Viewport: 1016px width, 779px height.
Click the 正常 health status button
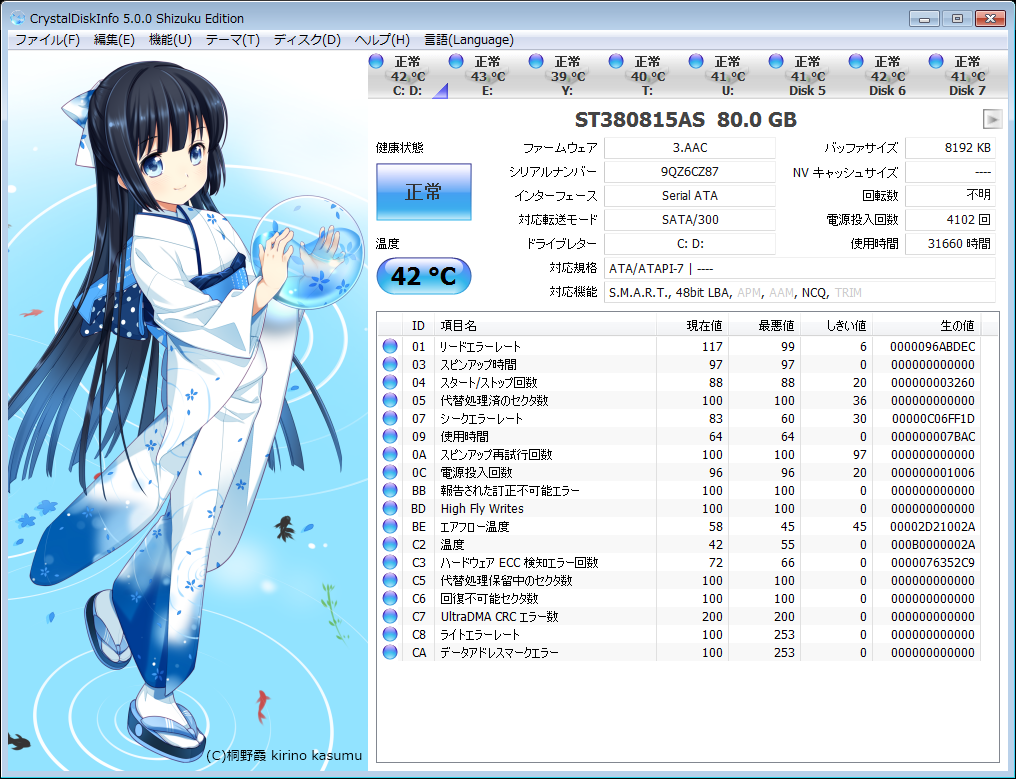click(x=424, y=192)
